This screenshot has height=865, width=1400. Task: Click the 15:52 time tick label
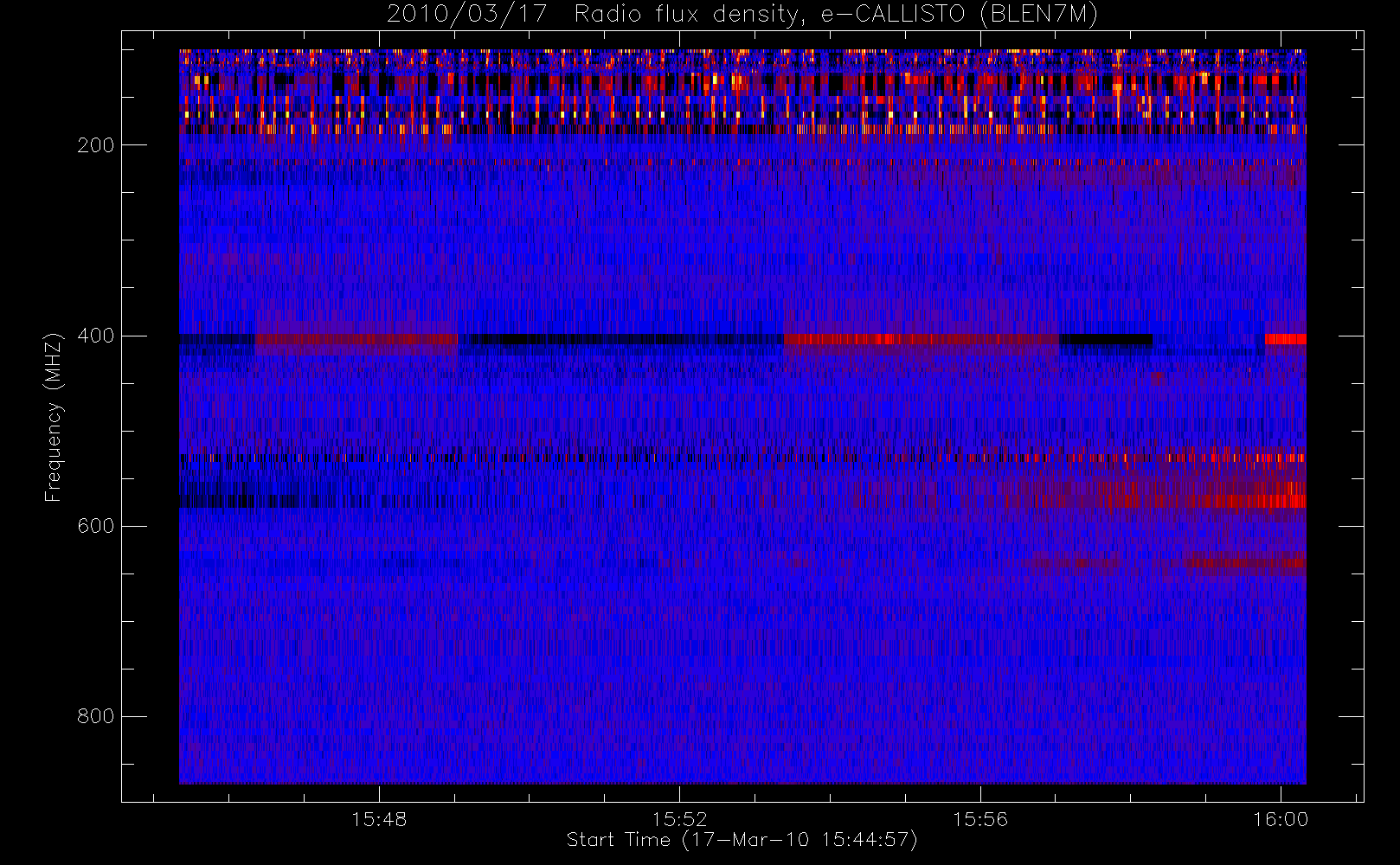679,819
